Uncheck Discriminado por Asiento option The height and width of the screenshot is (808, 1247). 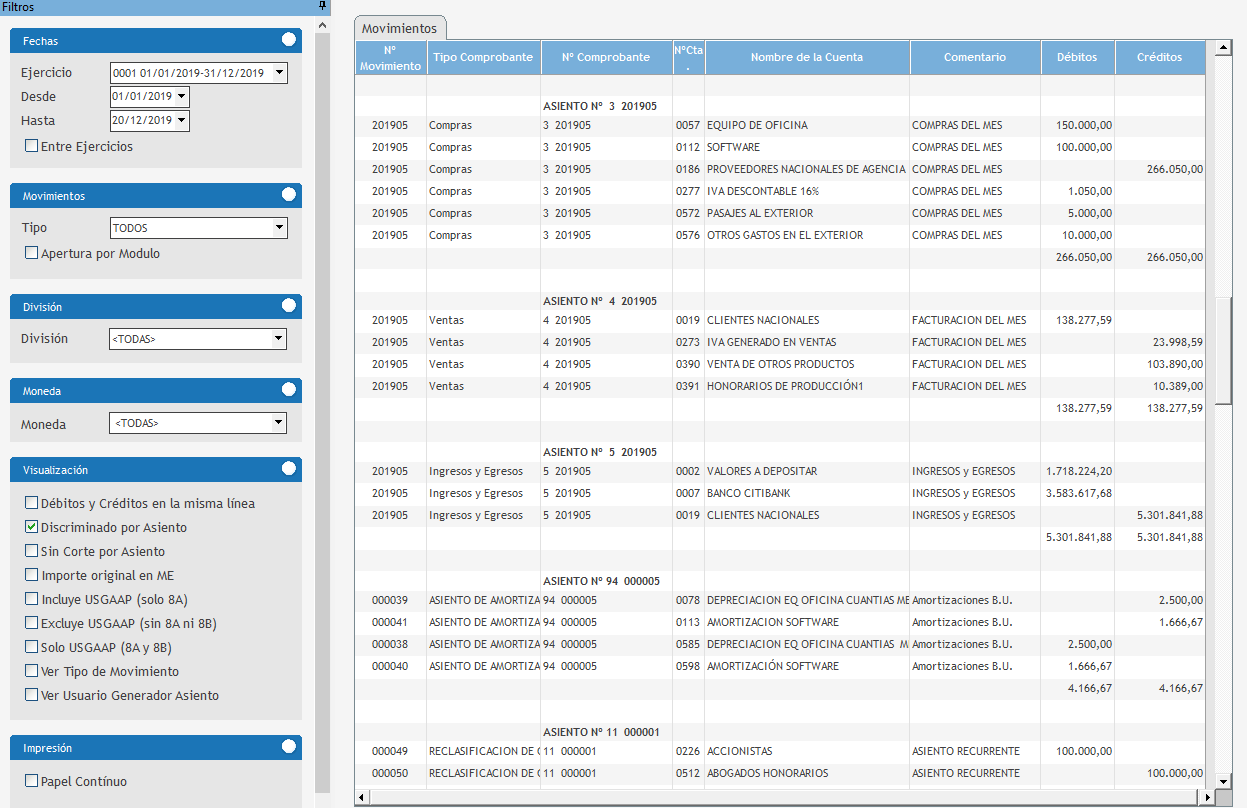click(x=32, y=527)
